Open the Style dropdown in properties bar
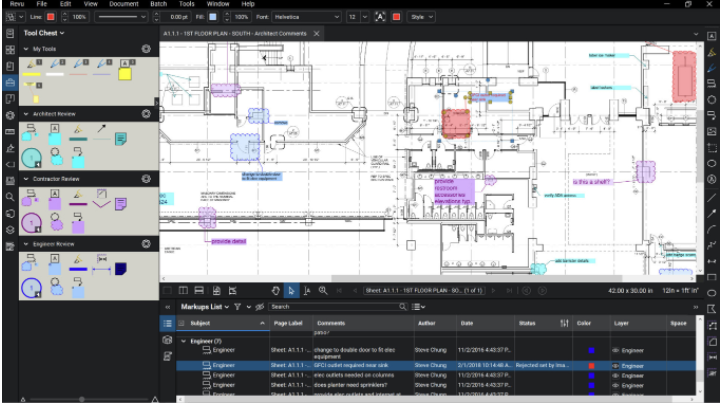This screenshot has height=405, width=723. [422, 17]
